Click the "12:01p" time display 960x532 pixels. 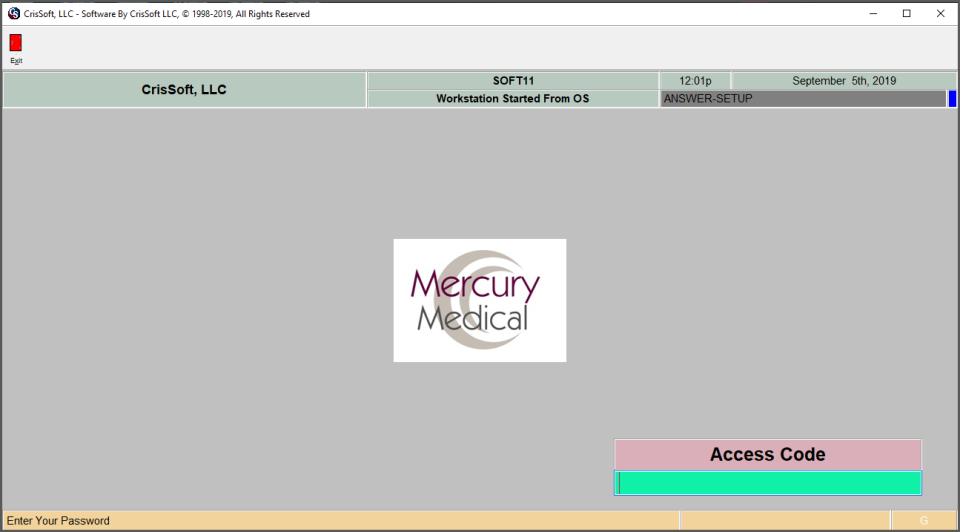coord(695,81)
